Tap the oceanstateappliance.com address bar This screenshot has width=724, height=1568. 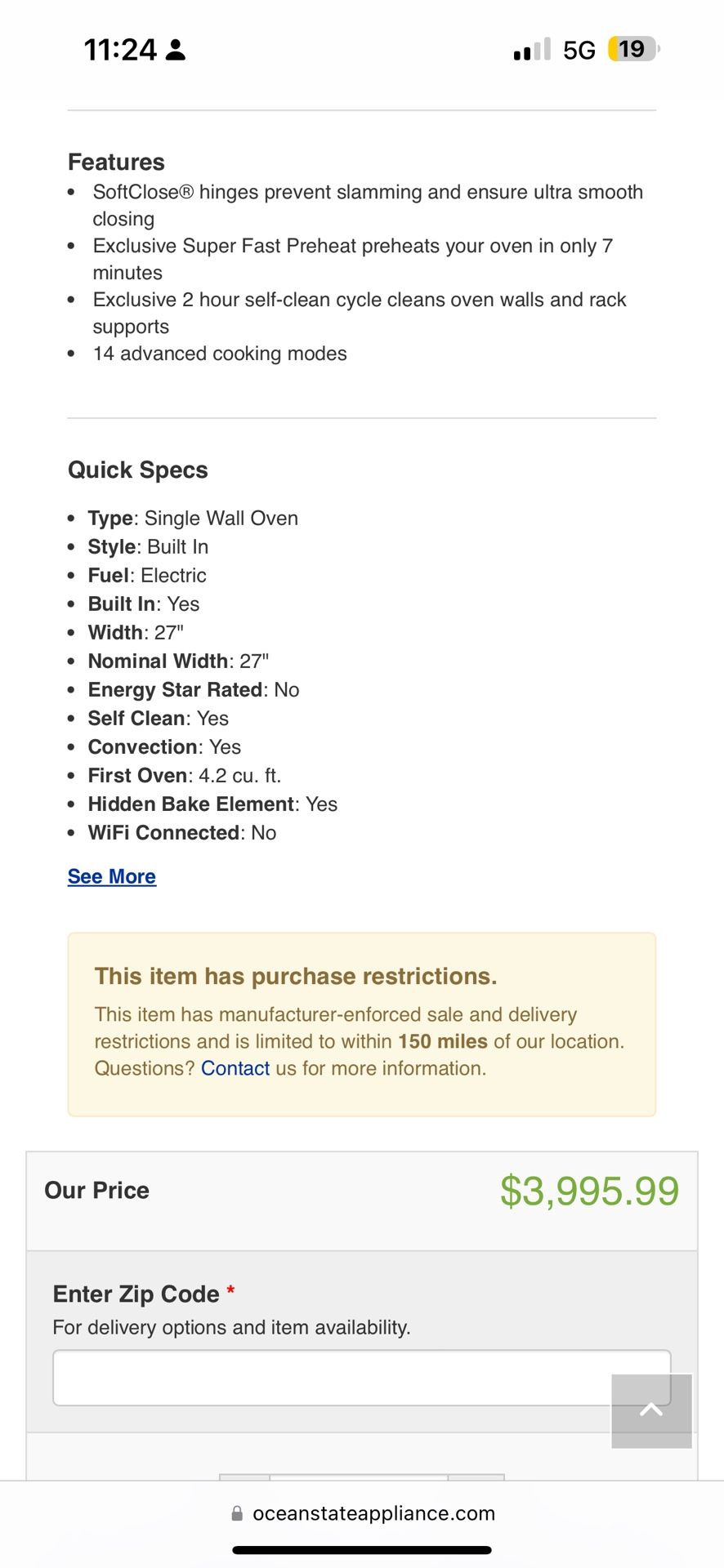coord(373,1513)
